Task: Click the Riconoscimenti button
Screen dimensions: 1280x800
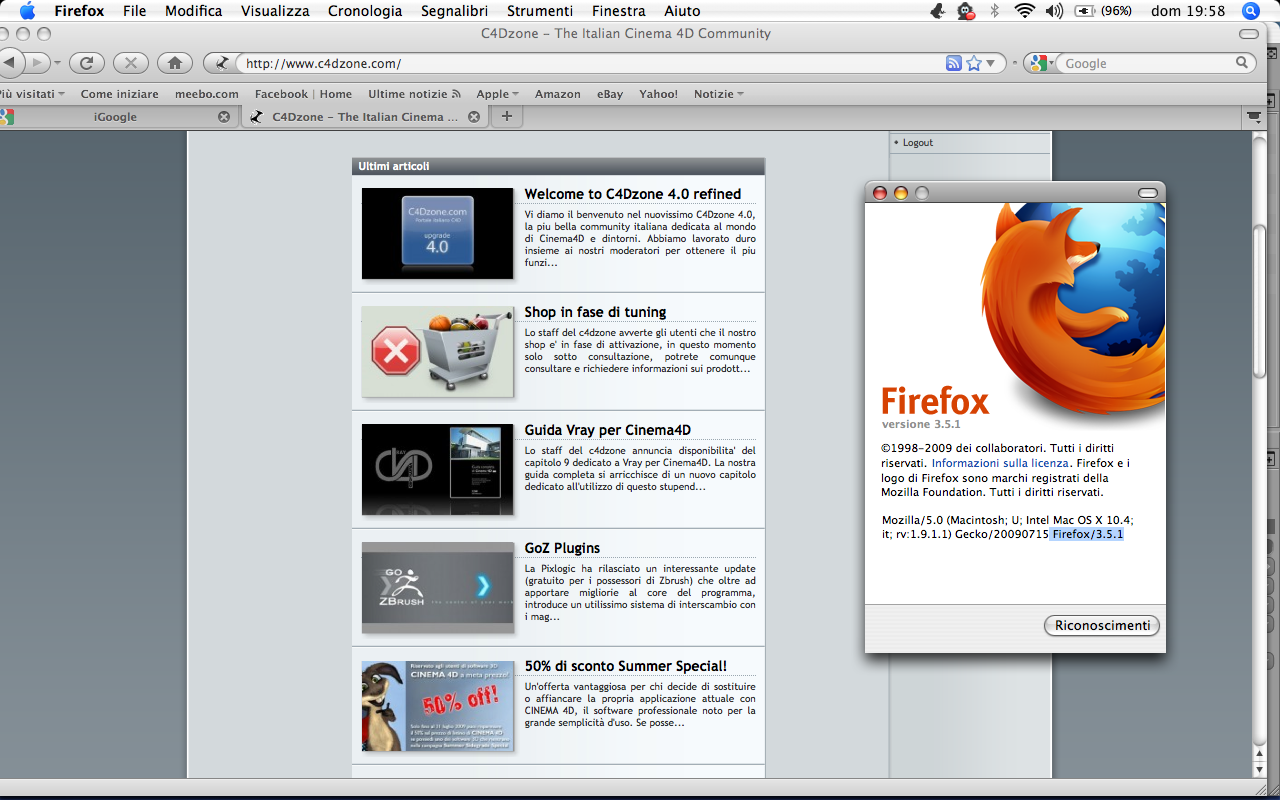Action: 1102,625
